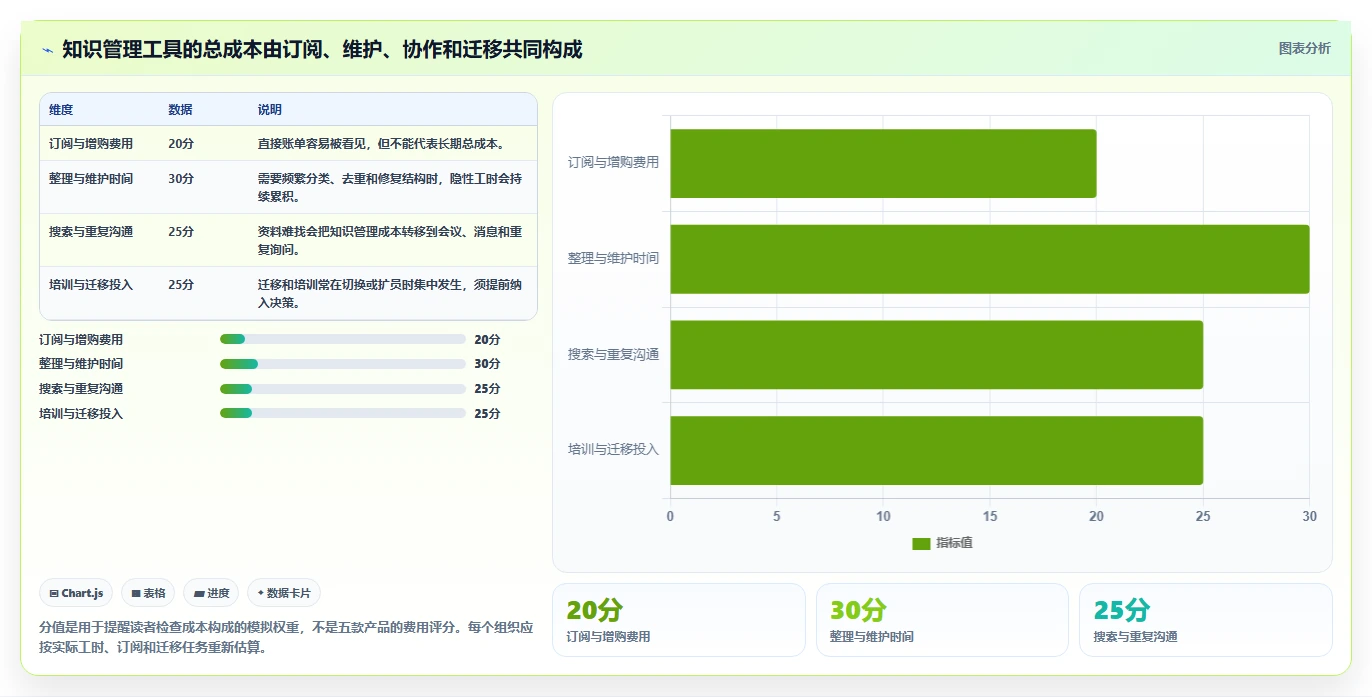Click the 搜索与重复沟通 chart bar
Image resolution: width=1372 pixels, height=697 pixels.
[936, 355]
